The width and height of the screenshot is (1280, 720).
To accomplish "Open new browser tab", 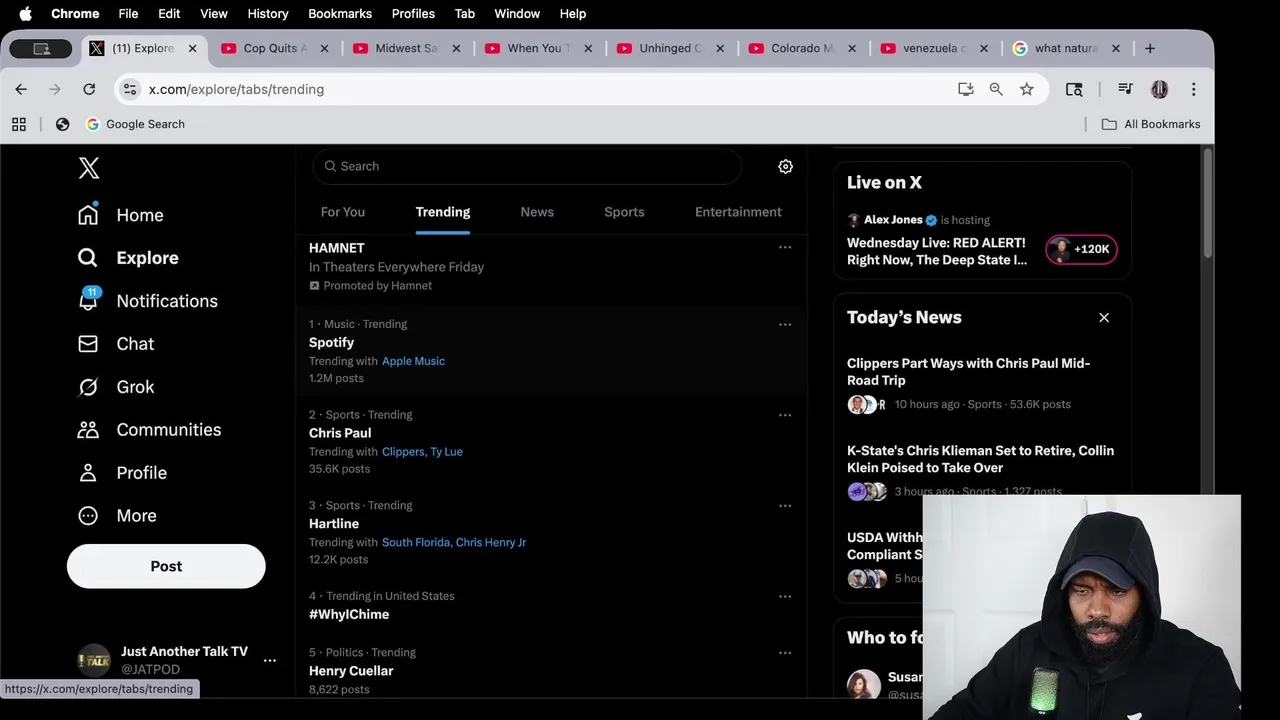I will [1150, 48].
